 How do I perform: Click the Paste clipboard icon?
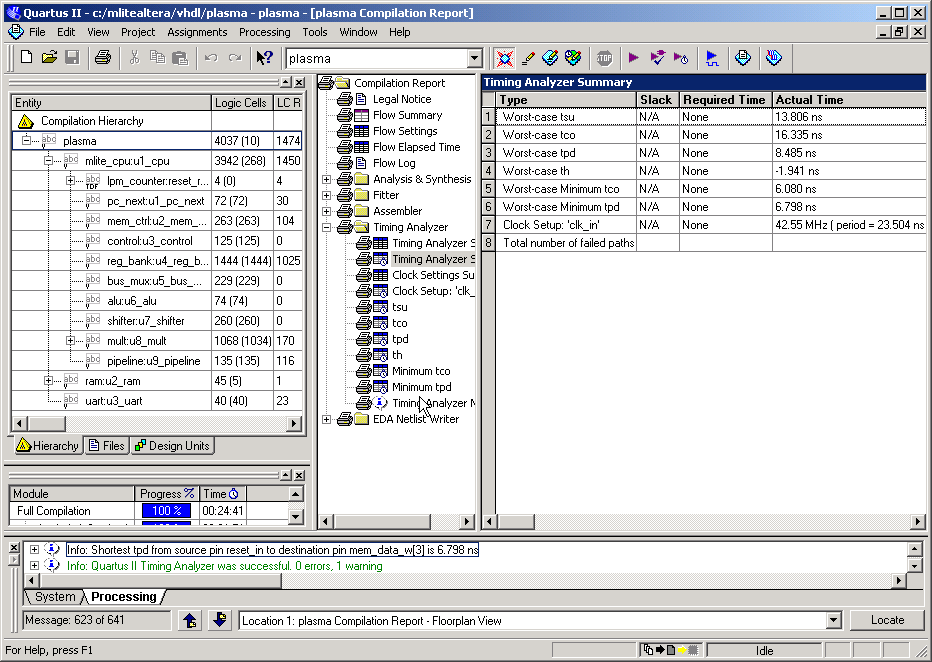(x=180, y=58)
